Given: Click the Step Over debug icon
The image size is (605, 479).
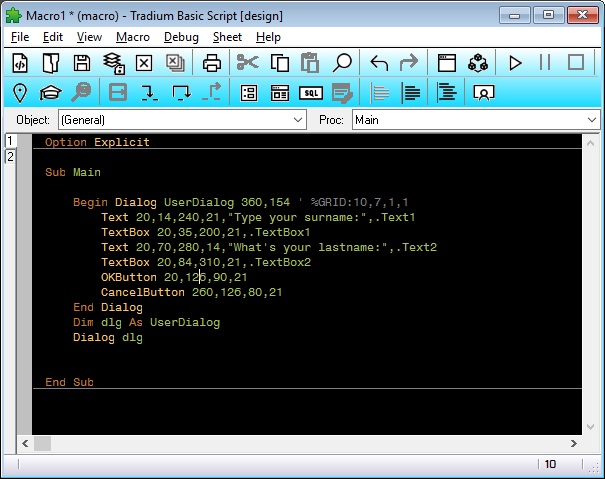Looking at the screenshot, I should tap(181, 93).
